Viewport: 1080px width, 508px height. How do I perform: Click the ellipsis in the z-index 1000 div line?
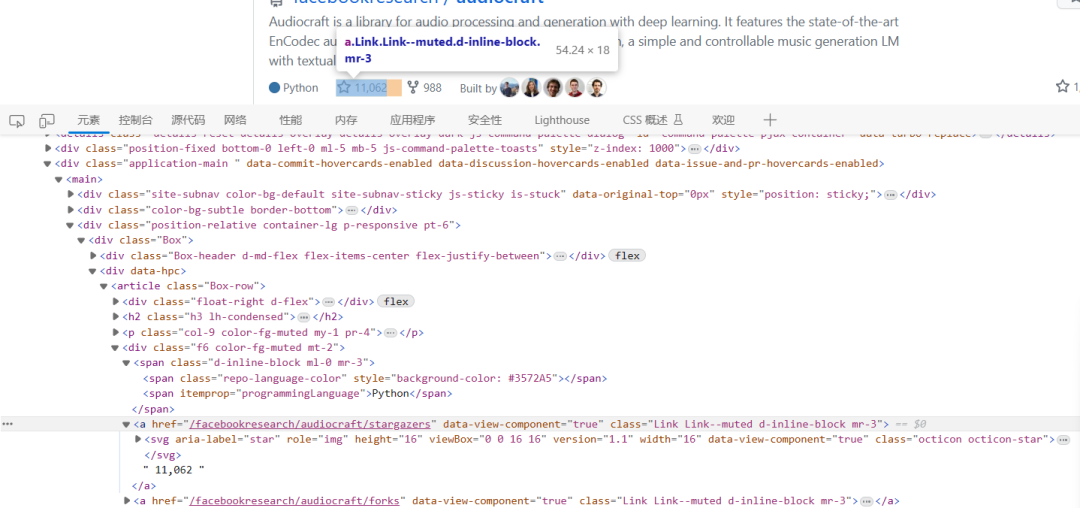pos(694,149)
